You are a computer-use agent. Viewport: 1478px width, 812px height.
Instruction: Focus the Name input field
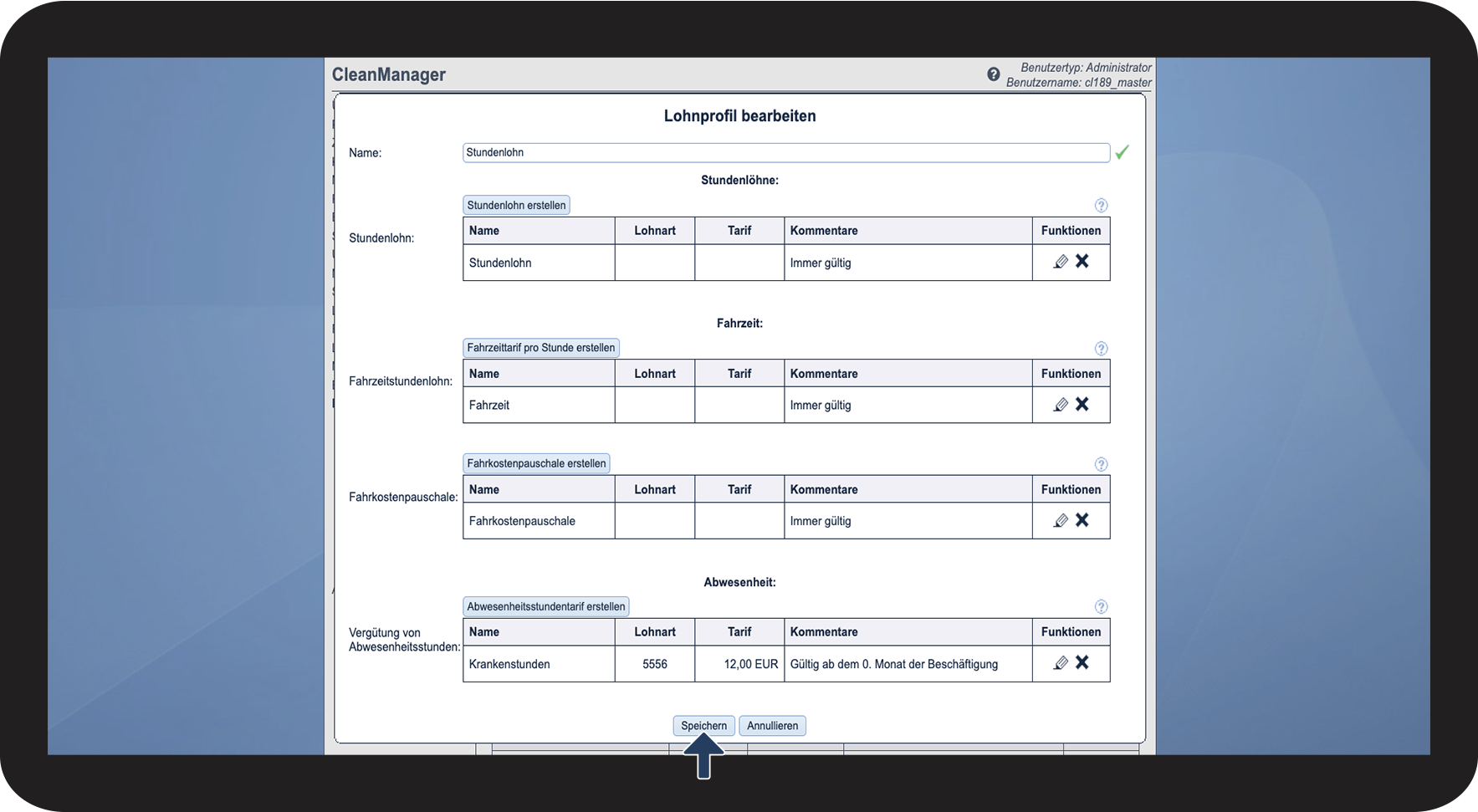[786, 152]
